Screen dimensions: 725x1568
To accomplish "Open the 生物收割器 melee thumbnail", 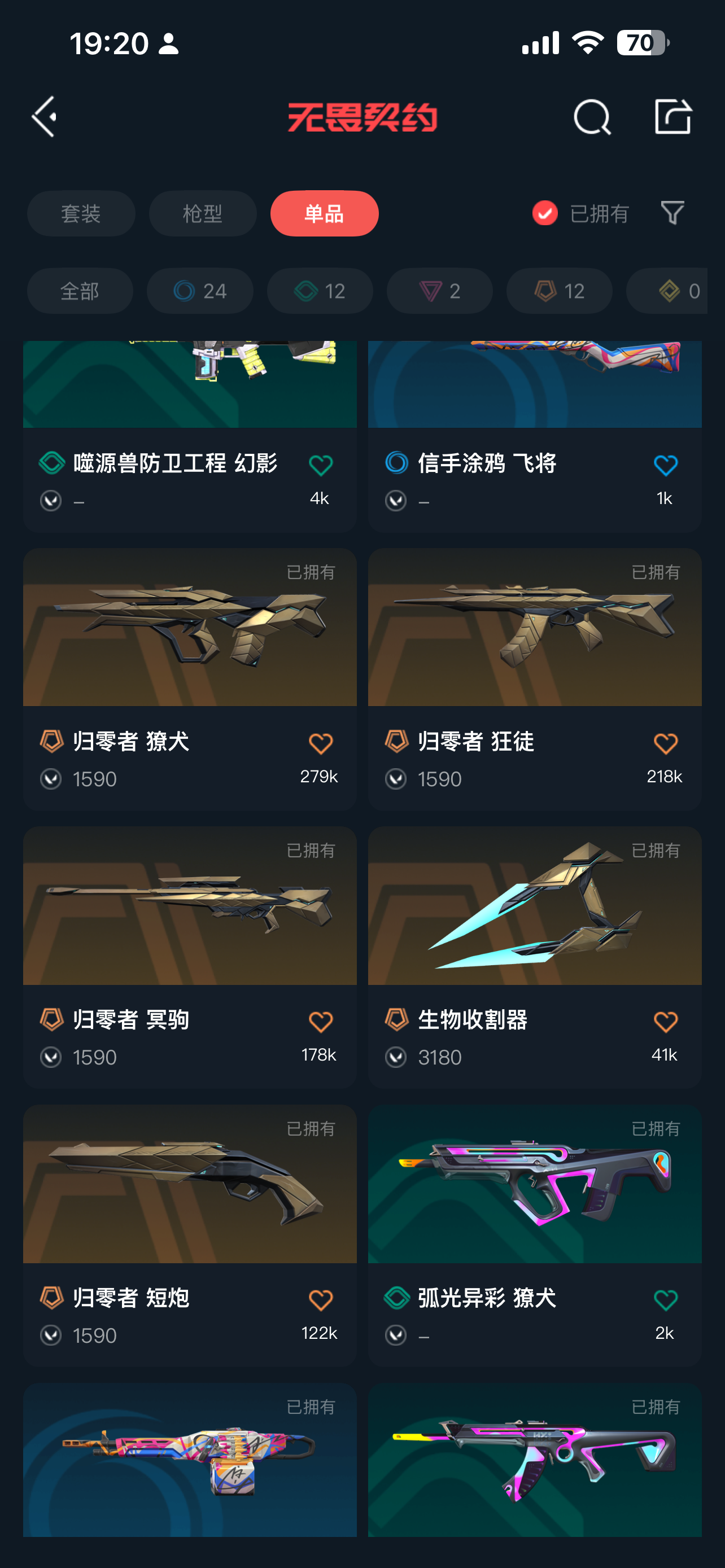I will tap(535, 906).
